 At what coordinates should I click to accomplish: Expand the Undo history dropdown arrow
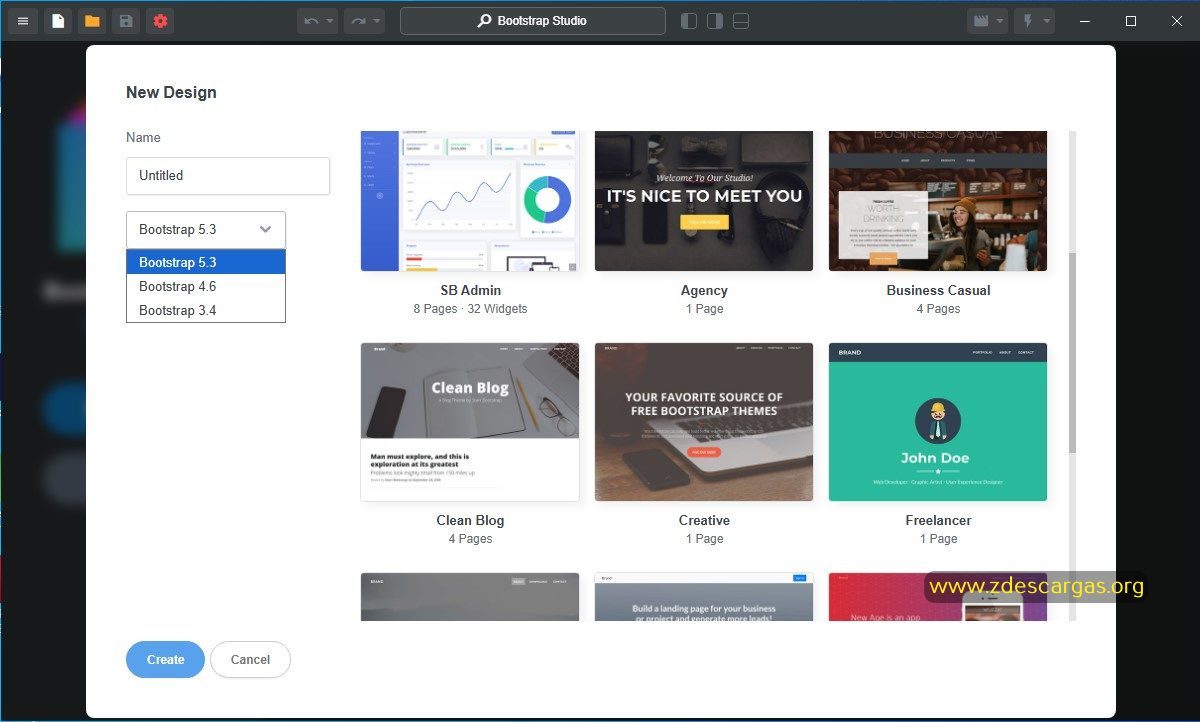point(330,21)
